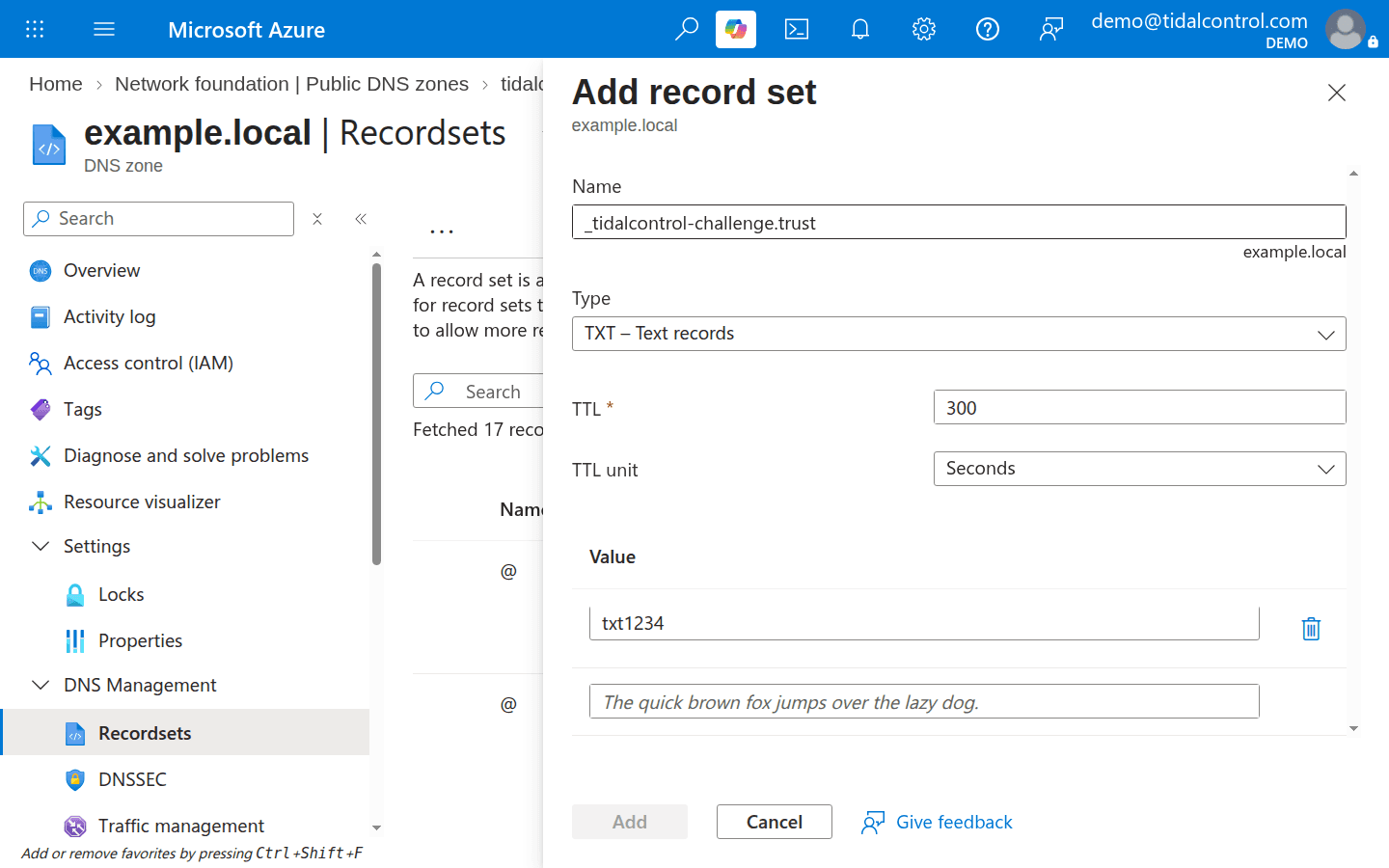This screenshot has width=1389, height=868.
Task: Open the notifications bell
Action: pyautogui.click(x=860, y=29)
